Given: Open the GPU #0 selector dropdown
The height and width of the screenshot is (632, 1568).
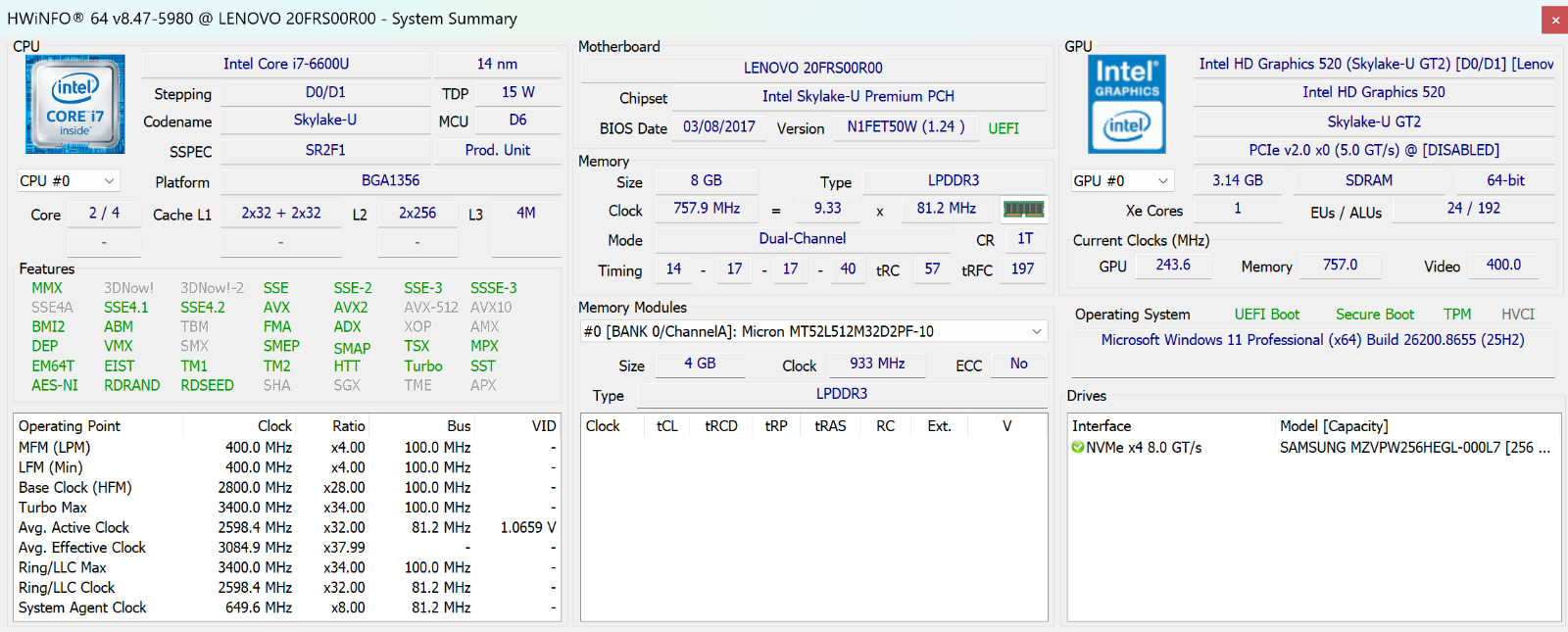Looking at the screenshot, I should click(1122, 181).
